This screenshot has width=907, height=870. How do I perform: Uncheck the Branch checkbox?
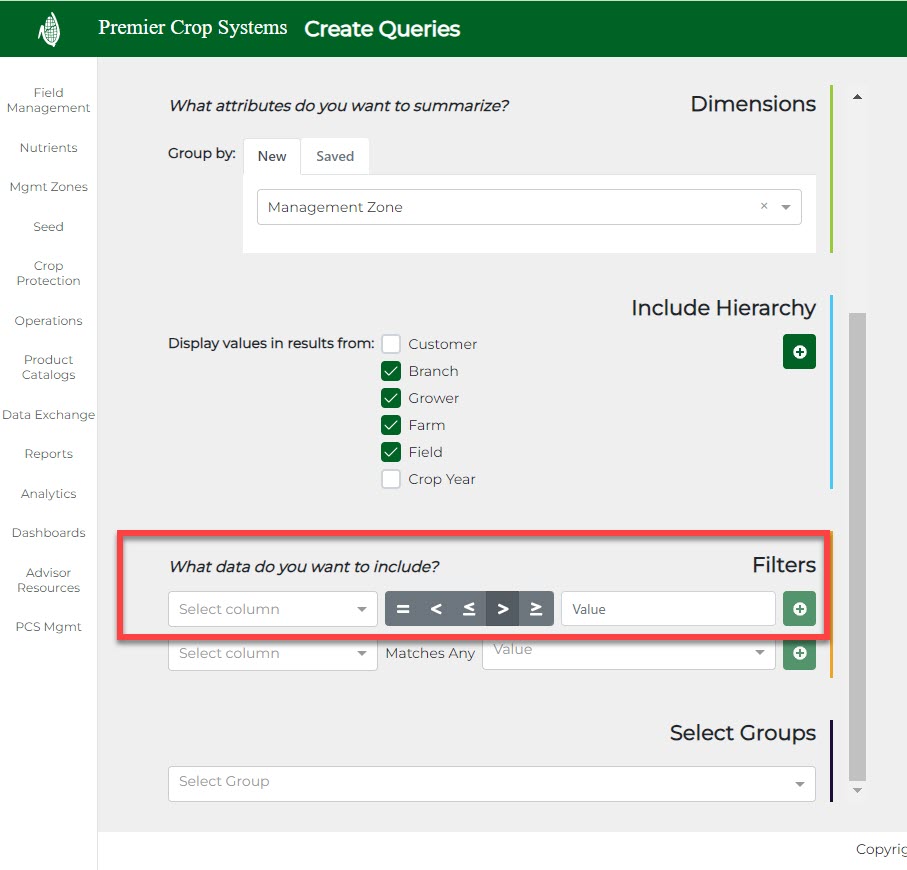coord(391,371)
